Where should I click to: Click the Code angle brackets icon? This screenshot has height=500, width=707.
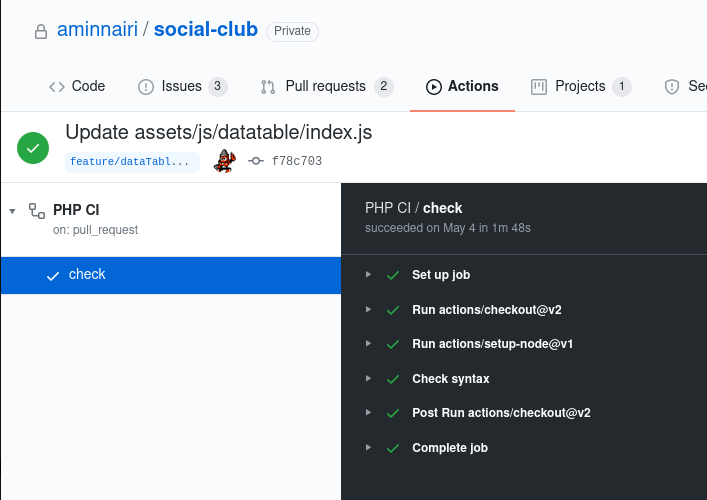tap(57, 87)
